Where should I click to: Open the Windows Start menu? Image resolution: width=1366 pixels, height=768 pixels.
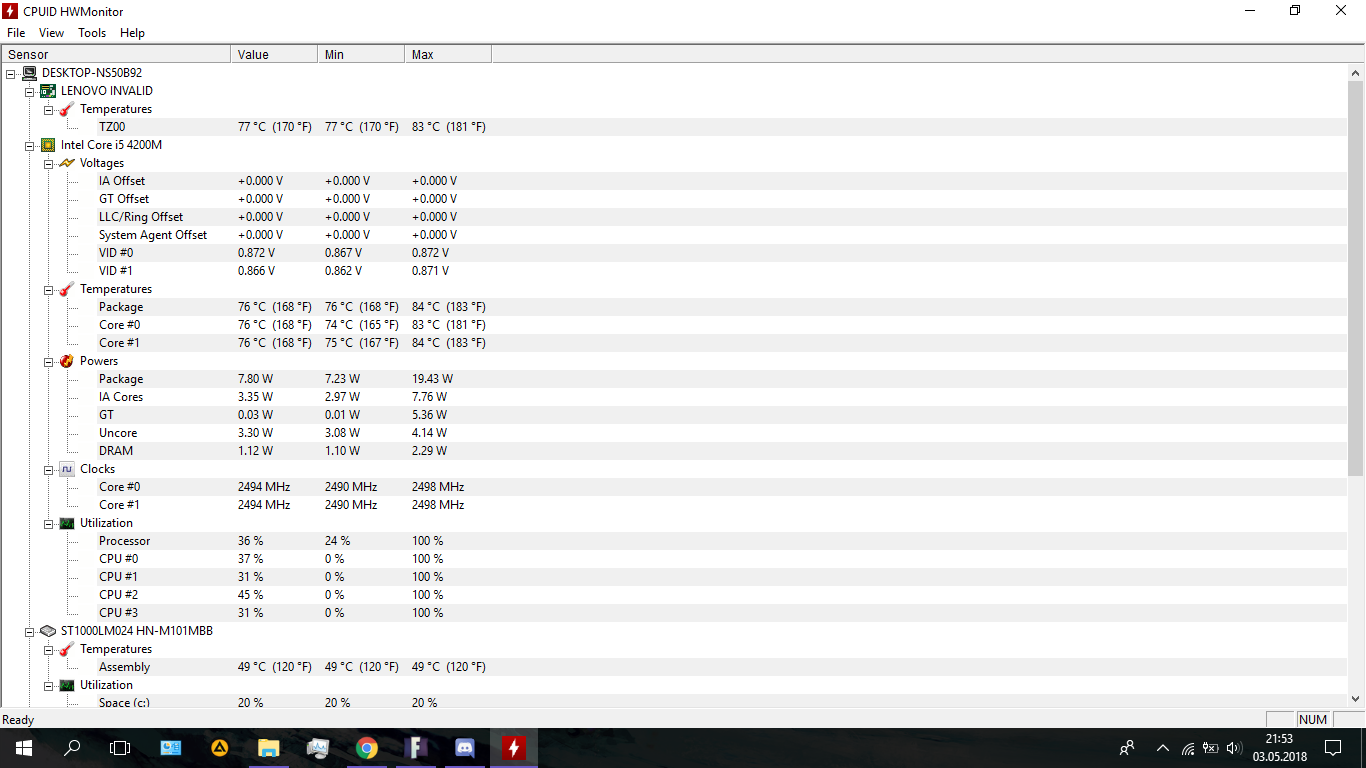(24, 748)
